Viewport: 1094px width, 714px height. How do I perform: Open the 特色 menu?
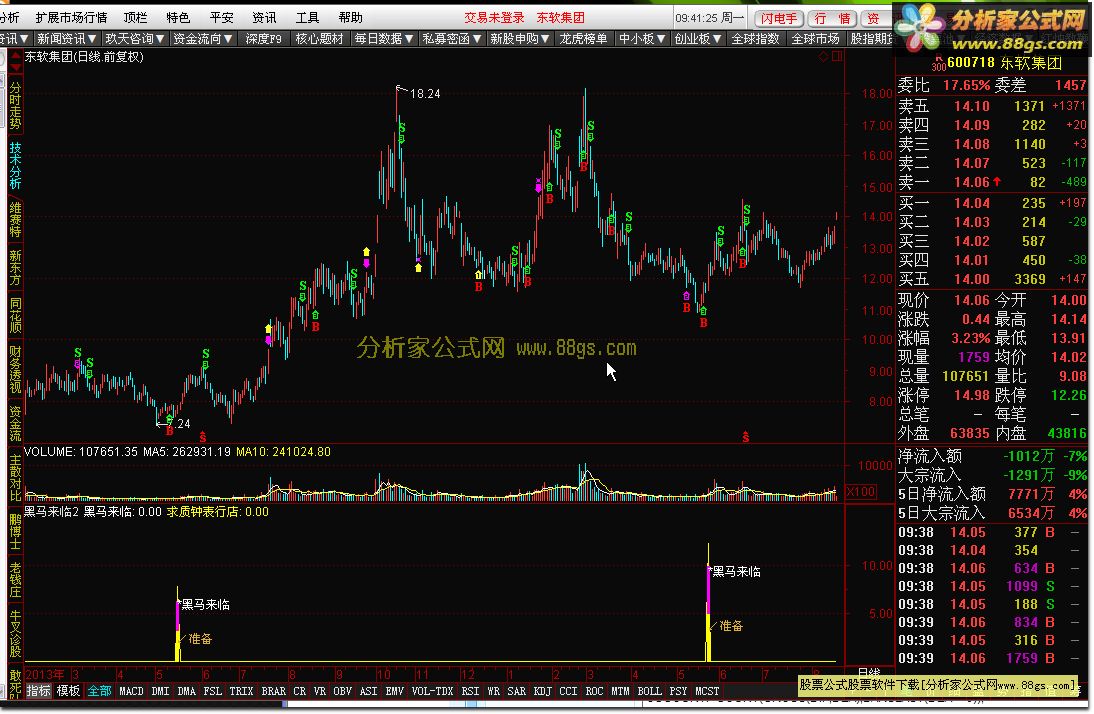pyautogui.click(x=178, y=17)
